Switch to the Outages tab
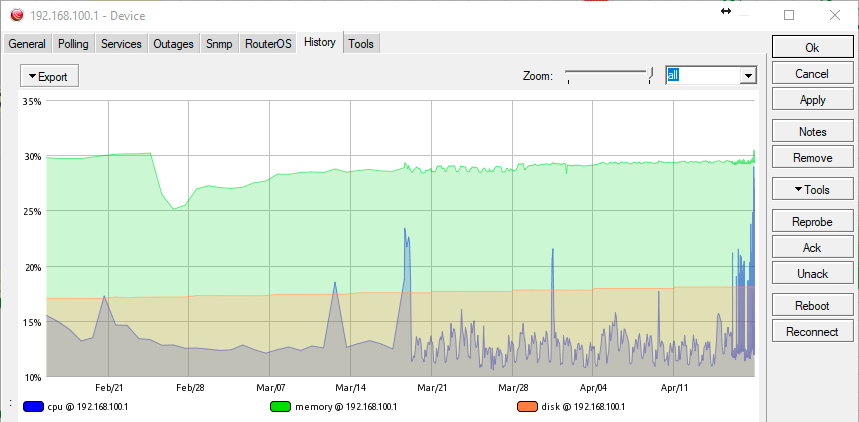The width and height of the screenshot is (859, 422). pyautogui.click(x=173, y=44)
